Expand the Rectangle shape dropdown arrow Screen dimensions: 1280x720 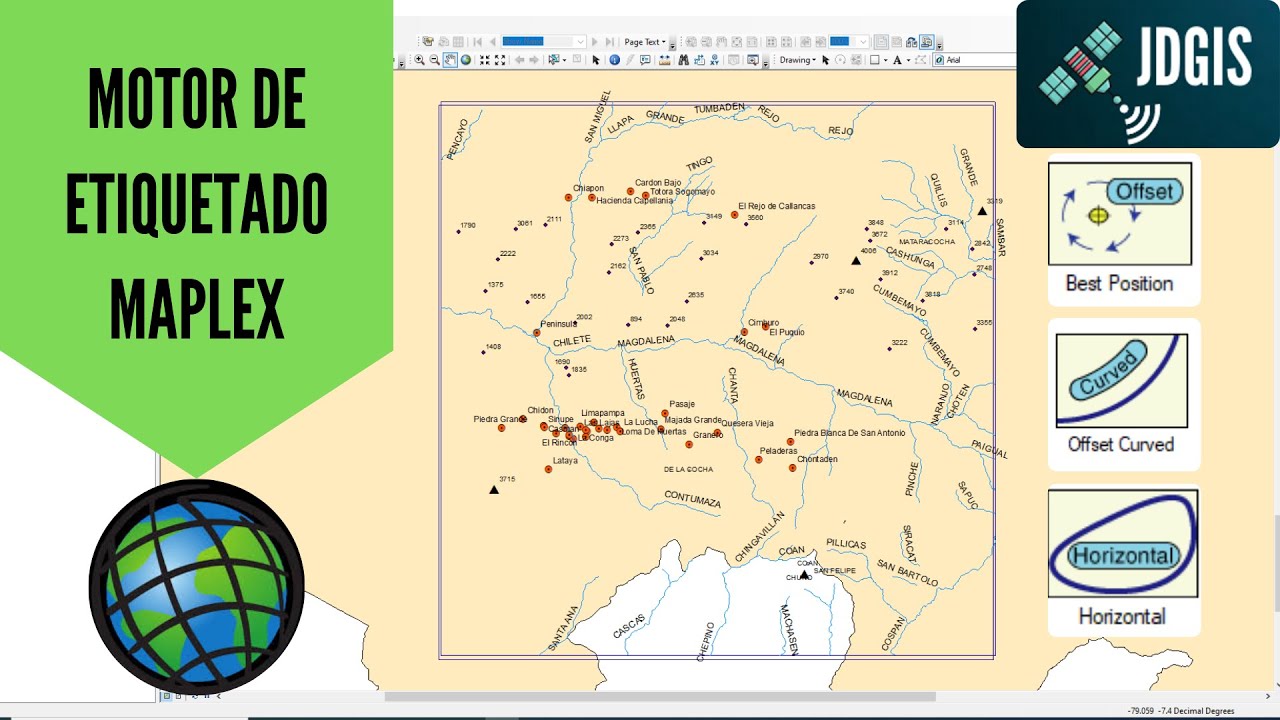[x=885, y=60]
